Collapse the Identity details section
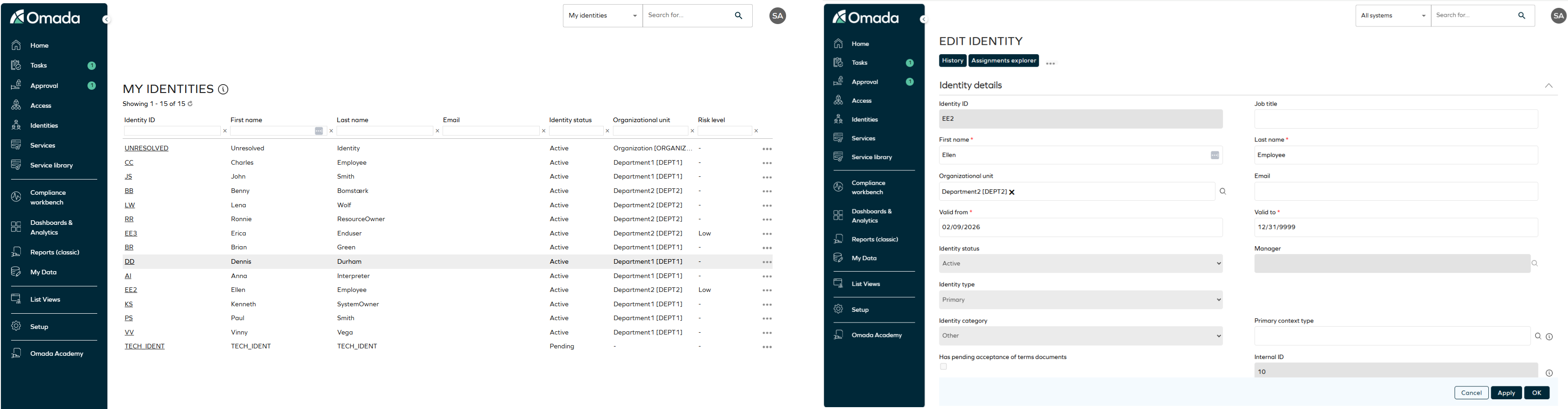 (x=1549, y=86)
